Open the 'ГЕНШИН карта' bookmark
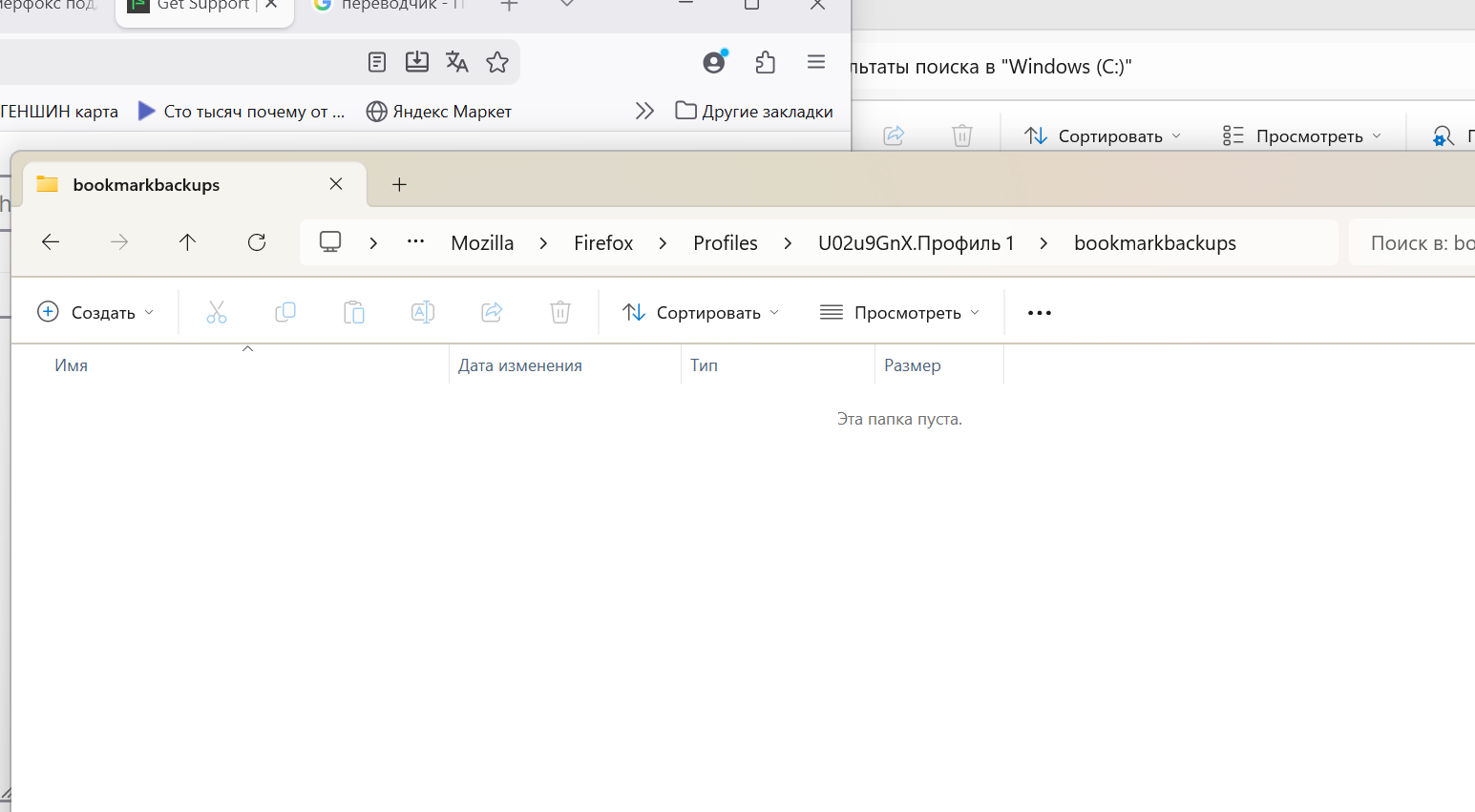 pos(59,111)
